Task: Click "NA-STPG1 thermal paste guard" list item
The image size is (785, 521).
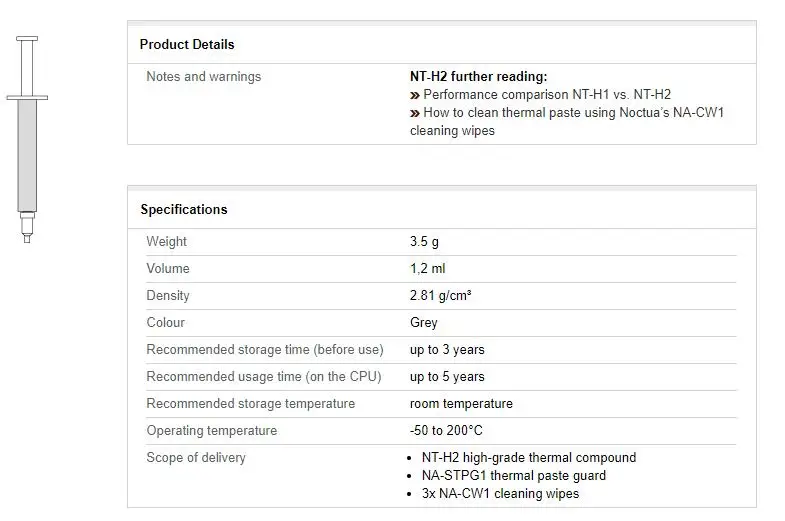Action: pos(513,475)
